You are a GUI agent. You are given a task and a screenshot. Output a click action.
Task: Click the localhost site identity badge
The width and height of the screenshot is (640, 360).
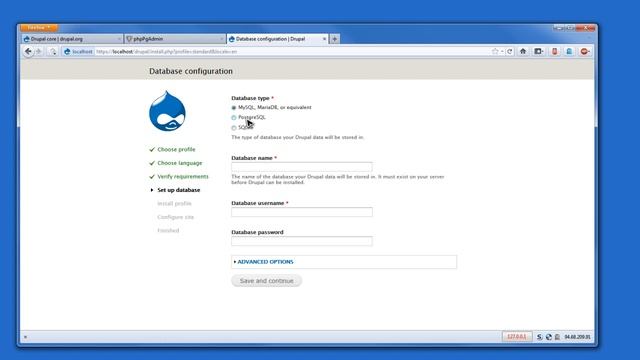tap(78, 51)
